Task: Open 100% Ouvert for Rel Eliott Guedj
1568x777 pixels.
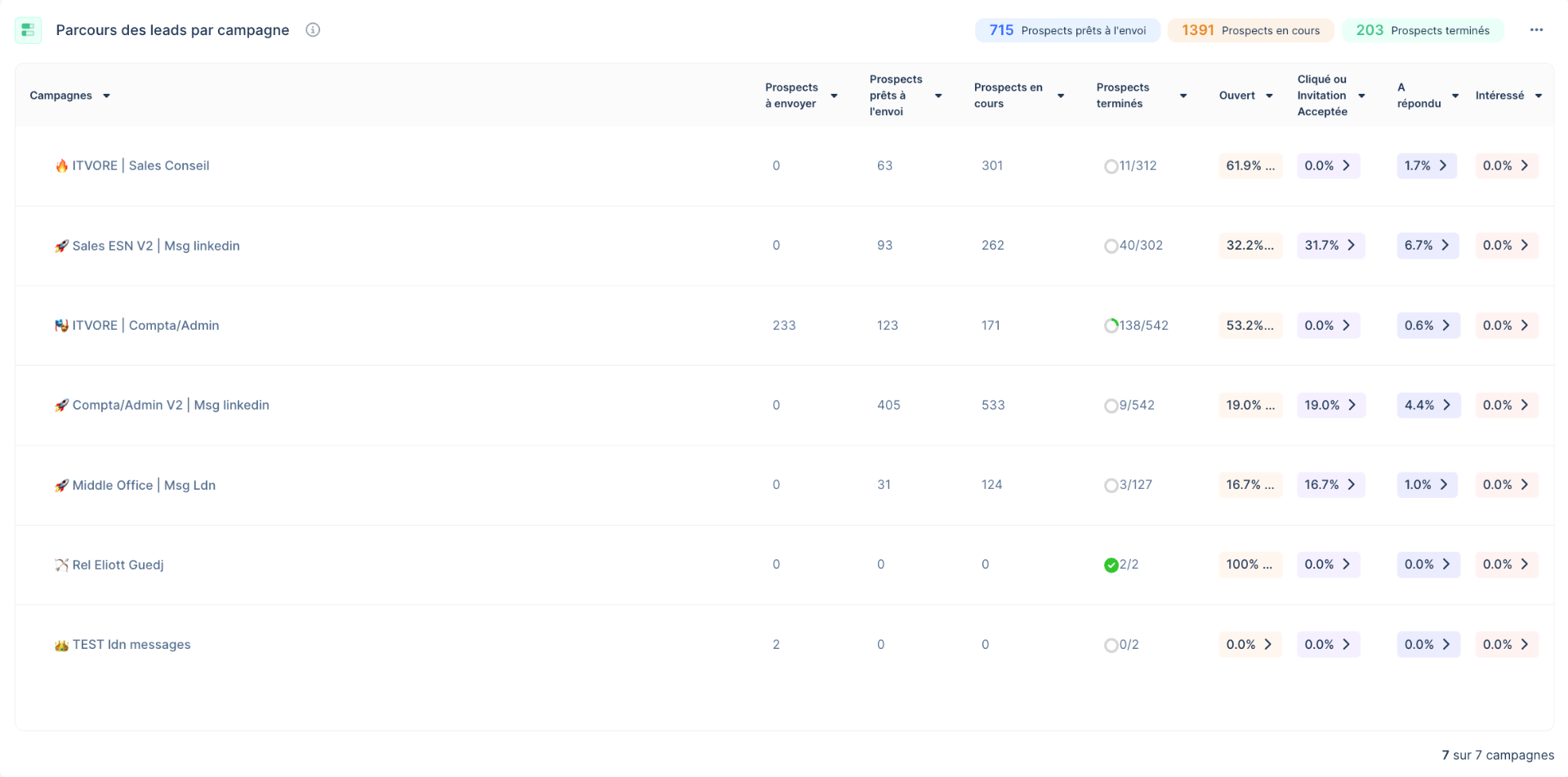Action: pyautogui.click(x=1250, y=565)
